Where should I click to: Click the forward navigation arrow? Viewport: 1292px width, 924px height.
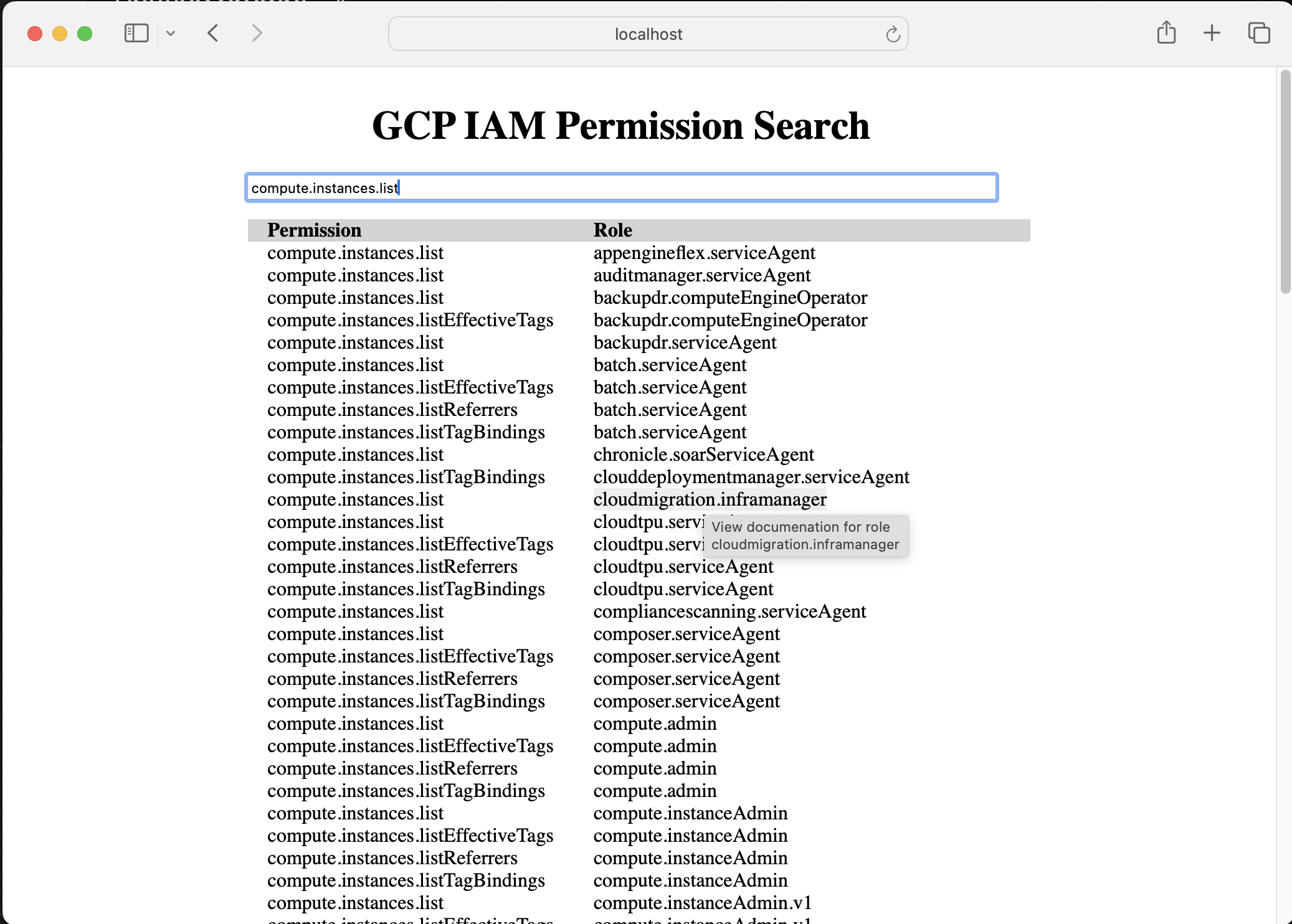point(257,33)
